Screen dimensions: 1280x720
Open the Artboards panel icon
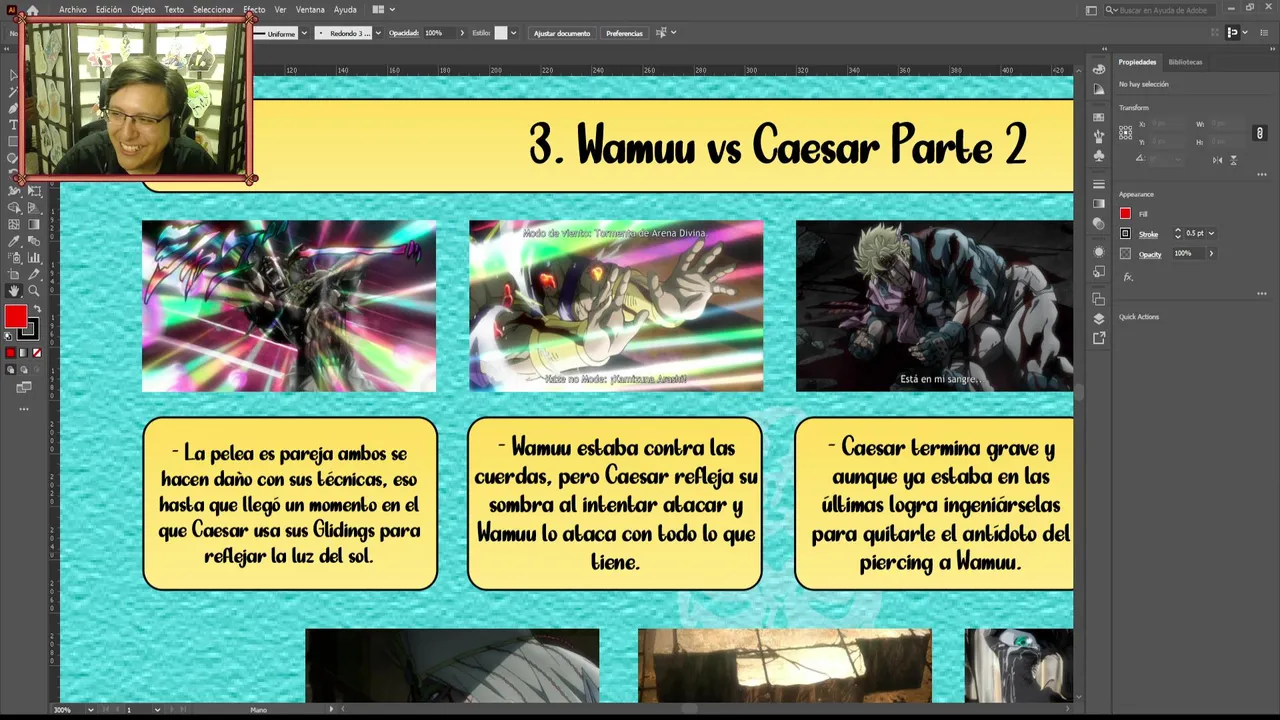coord(1099,300)
